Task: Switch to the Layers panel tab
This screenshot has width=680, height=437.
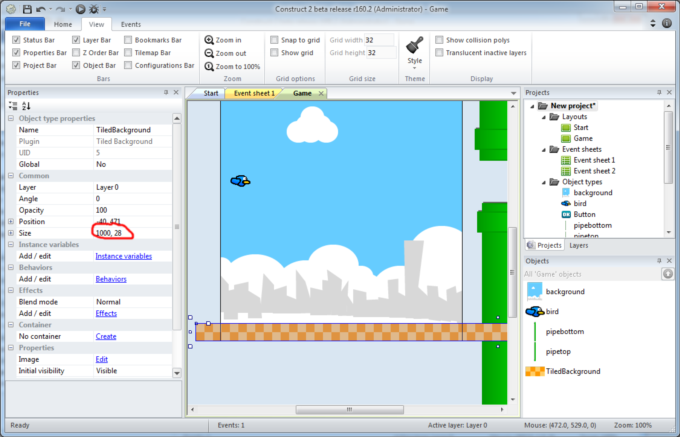Action: pos(579,245)
